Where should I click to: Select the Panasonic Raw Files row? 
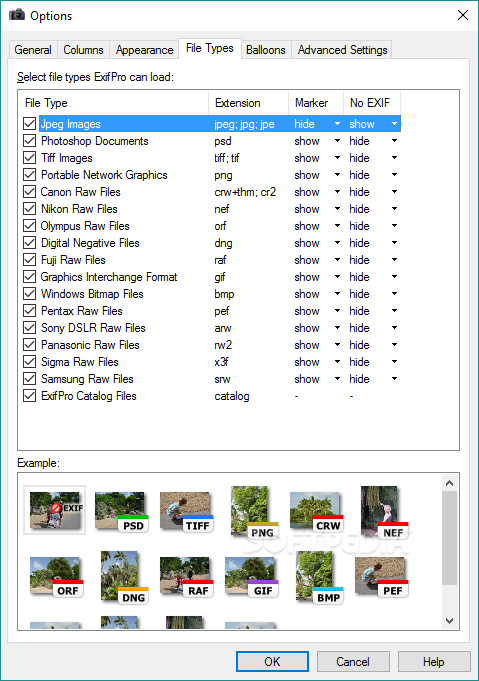pos(211,345)
